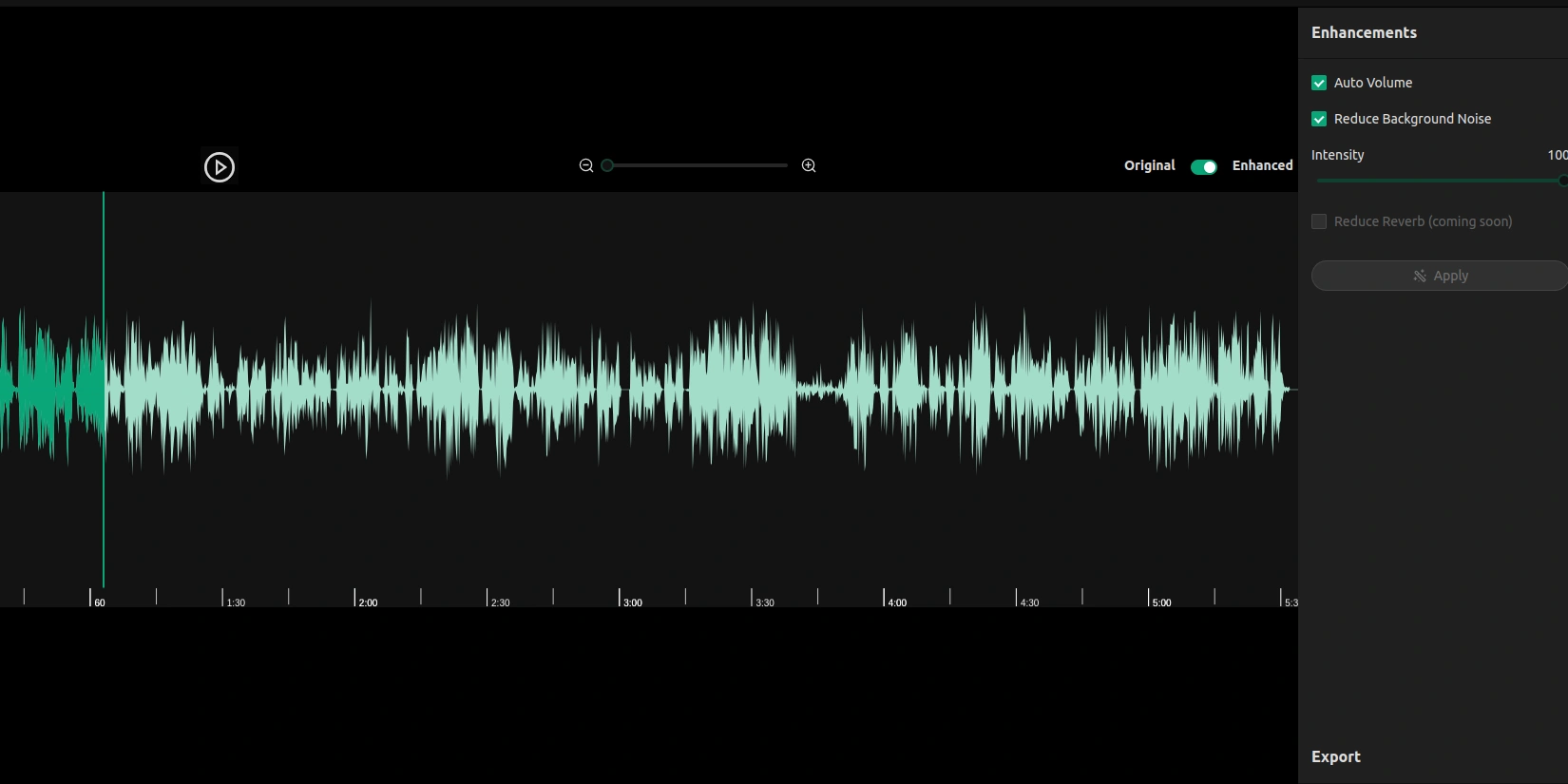Image resolution: width=1568 pixels, height=784 pixels.
Task: Click the zoom out magnifier icon
Action: pyautogui.click(x=586, y=165)
